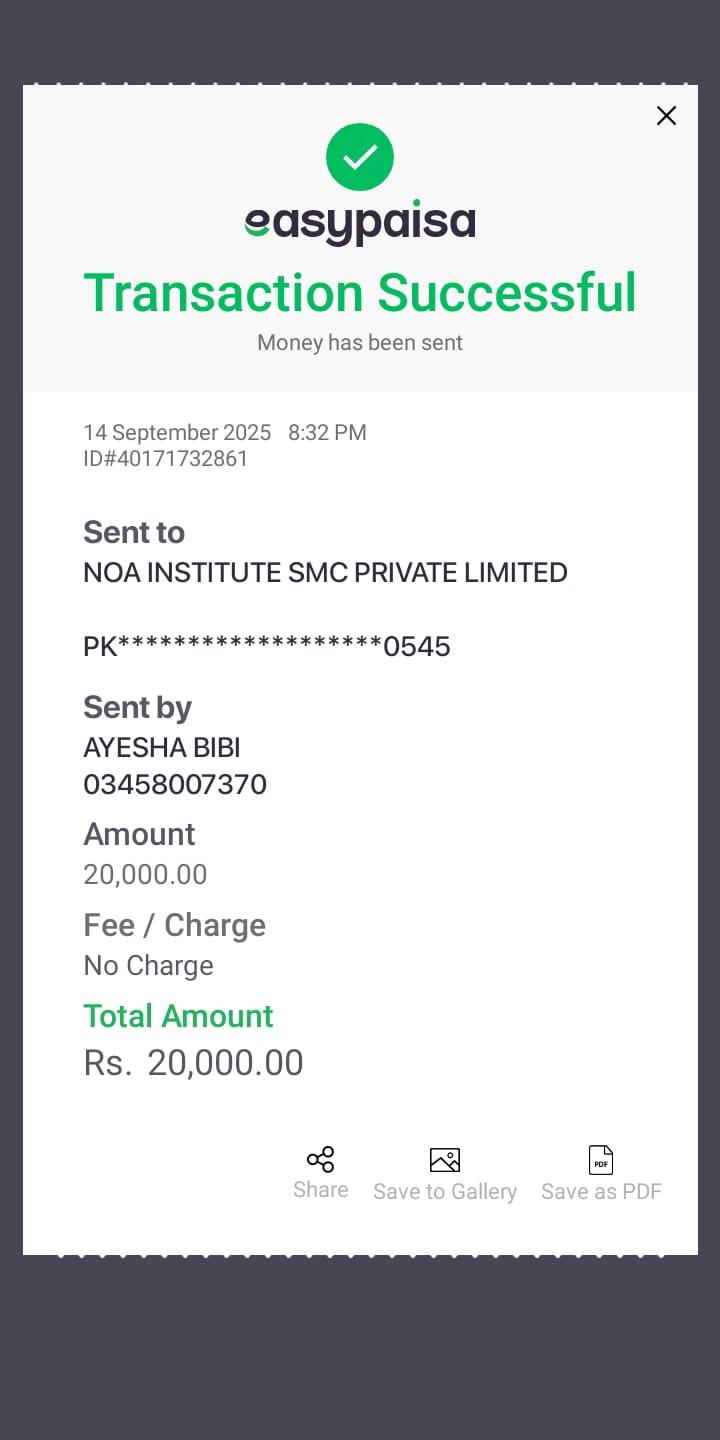Select recipient name NOA INSTITUTE SMC PRIVATE LIMITED
The height and width of the screenshot is (1440, 720).
pos(325,573)
